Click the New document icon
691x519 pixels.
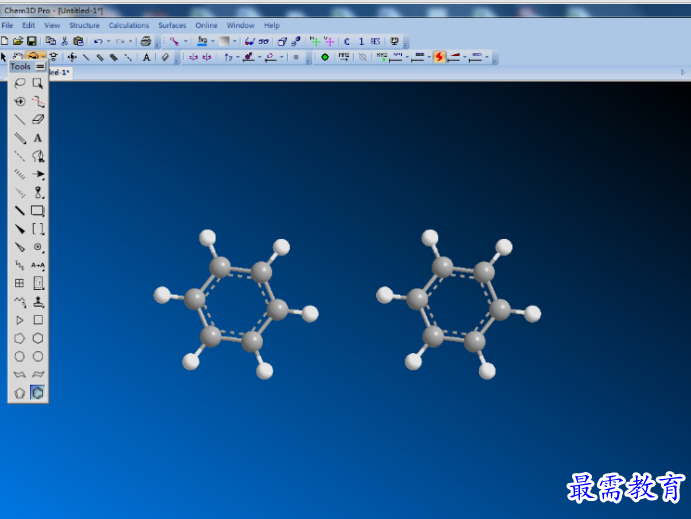[x=5, y=41]
